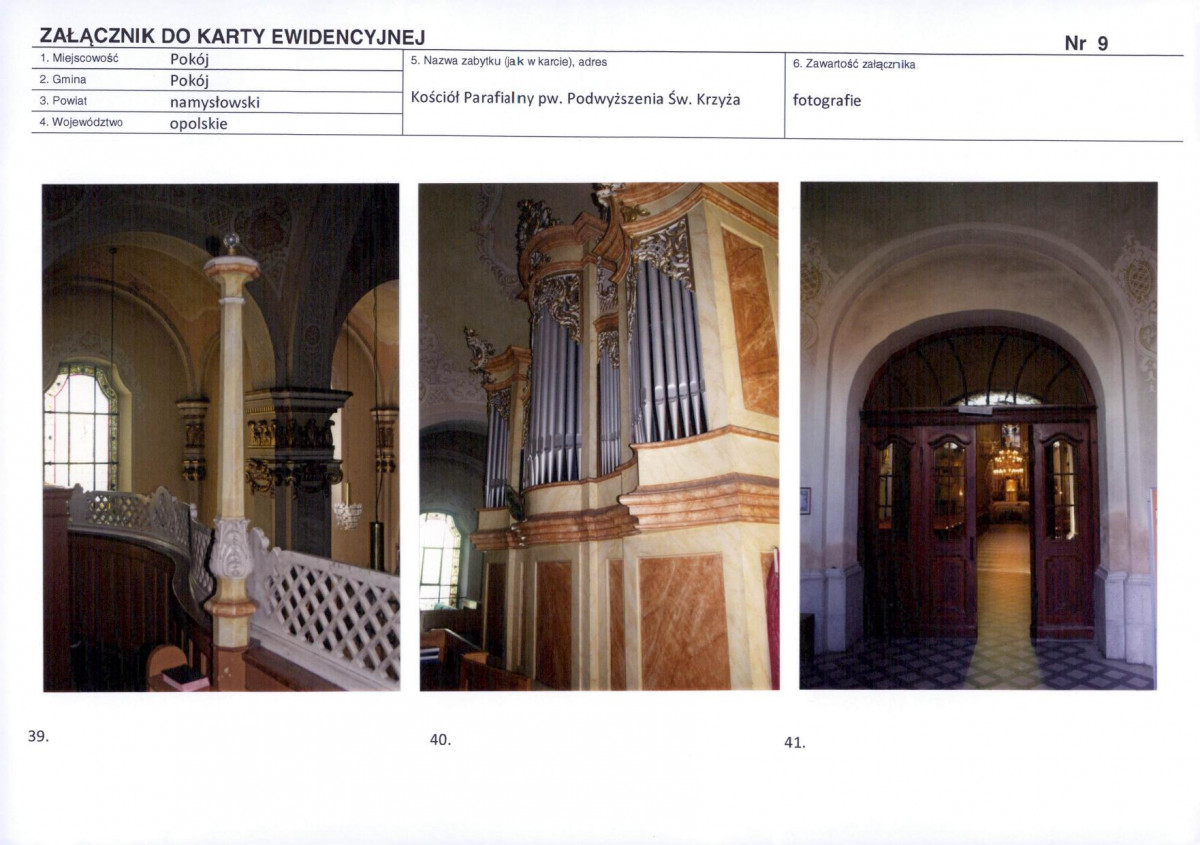Open the photo of the arched wooden doors
The image size is (1200, 845).
click(978, 436)
